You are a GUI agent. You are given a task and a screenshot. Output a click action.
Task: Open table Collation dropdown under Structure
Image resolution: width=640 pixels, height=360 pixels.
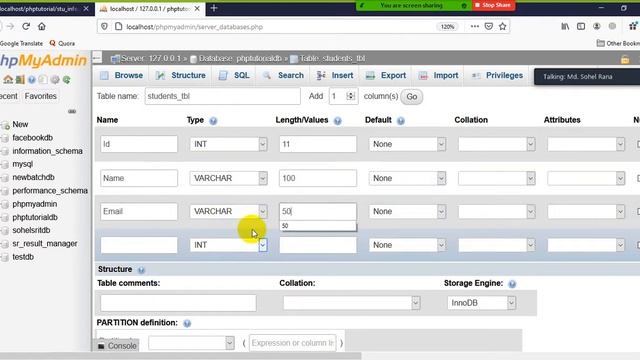tap(351, 303)
